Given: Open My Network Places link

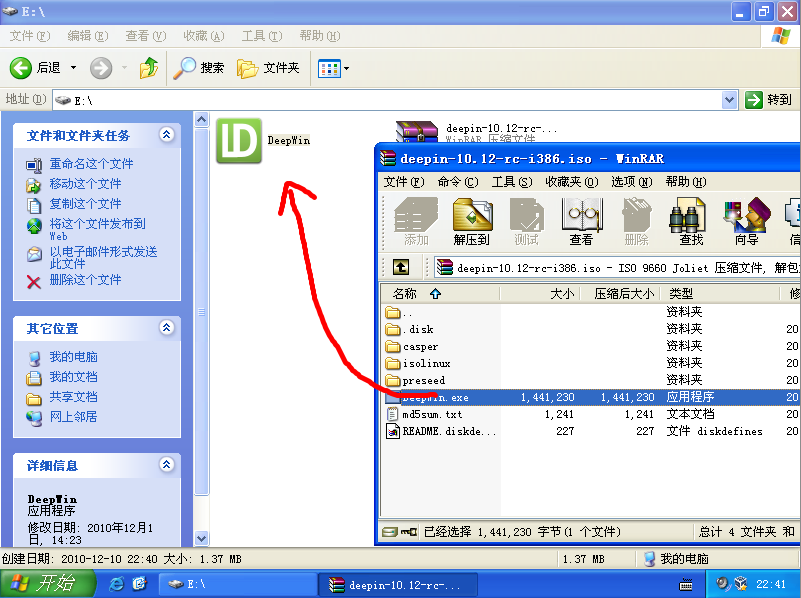Looking at the screenshot, I should [x=73, y=417].
